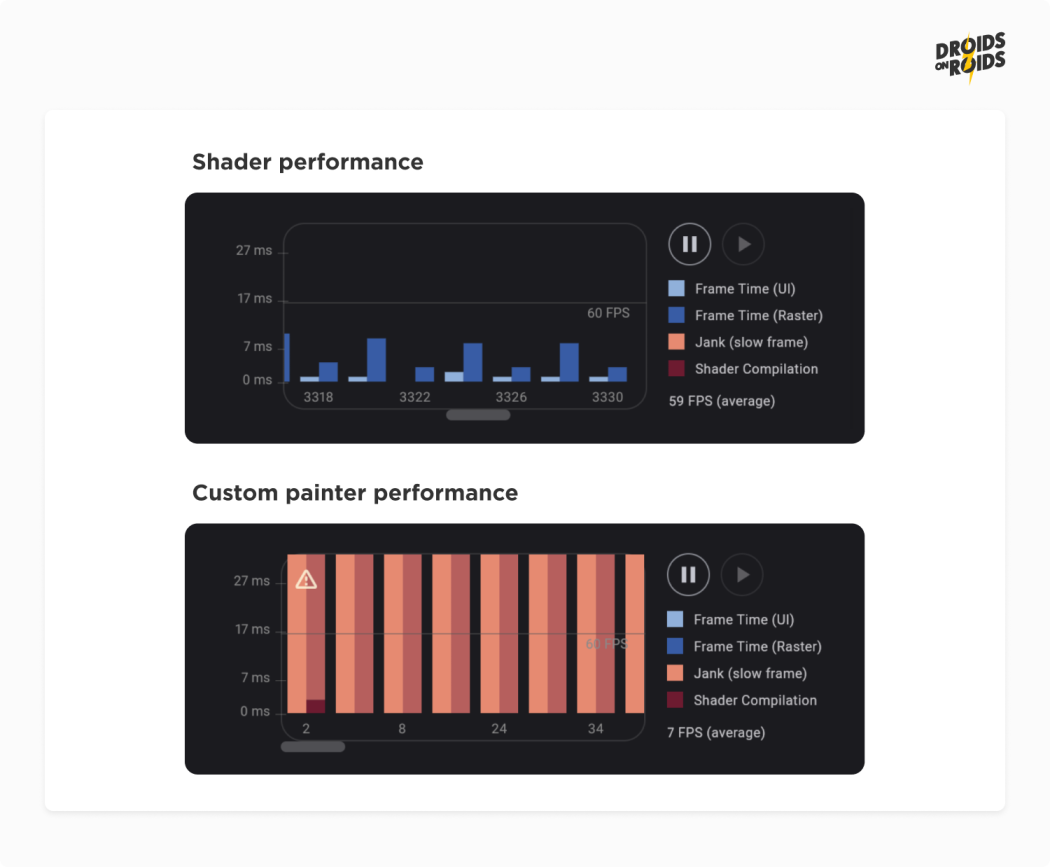Click Frame Time (Raster) swatch in shader legend

tap(677, 315)
